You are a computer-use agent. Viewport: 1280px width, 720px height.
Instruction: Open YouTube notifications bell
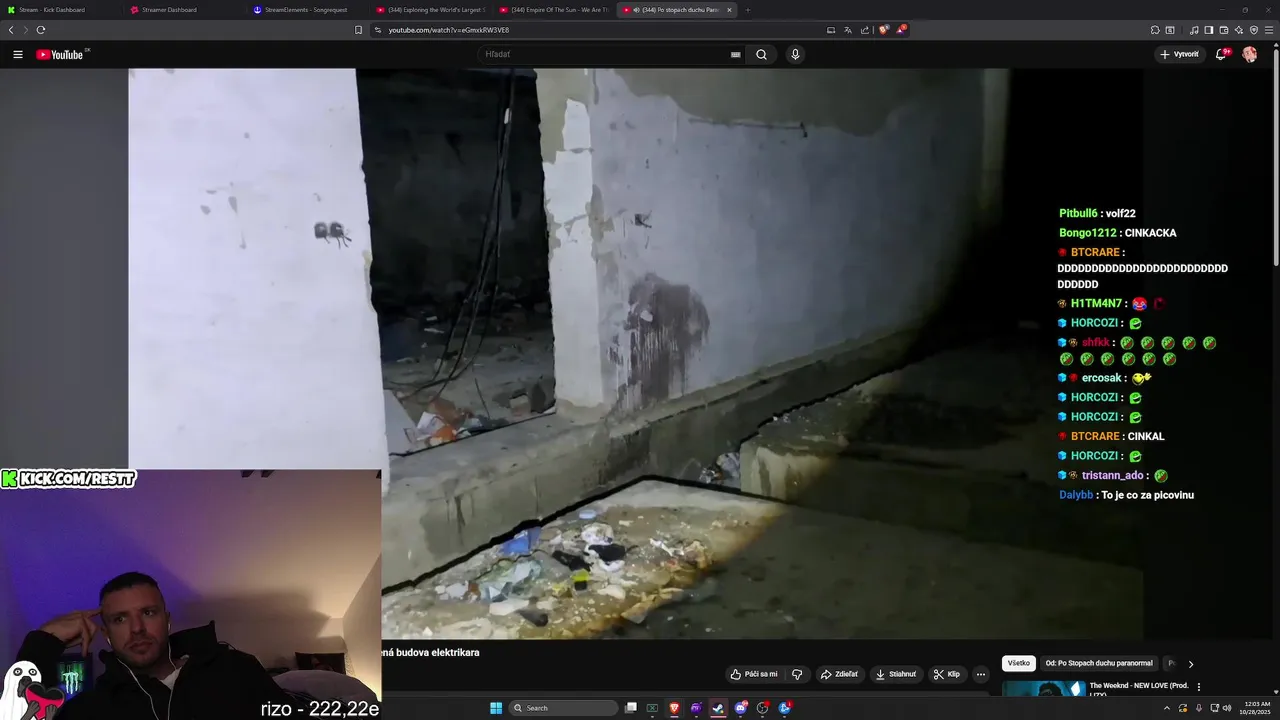coord(1221,55)
